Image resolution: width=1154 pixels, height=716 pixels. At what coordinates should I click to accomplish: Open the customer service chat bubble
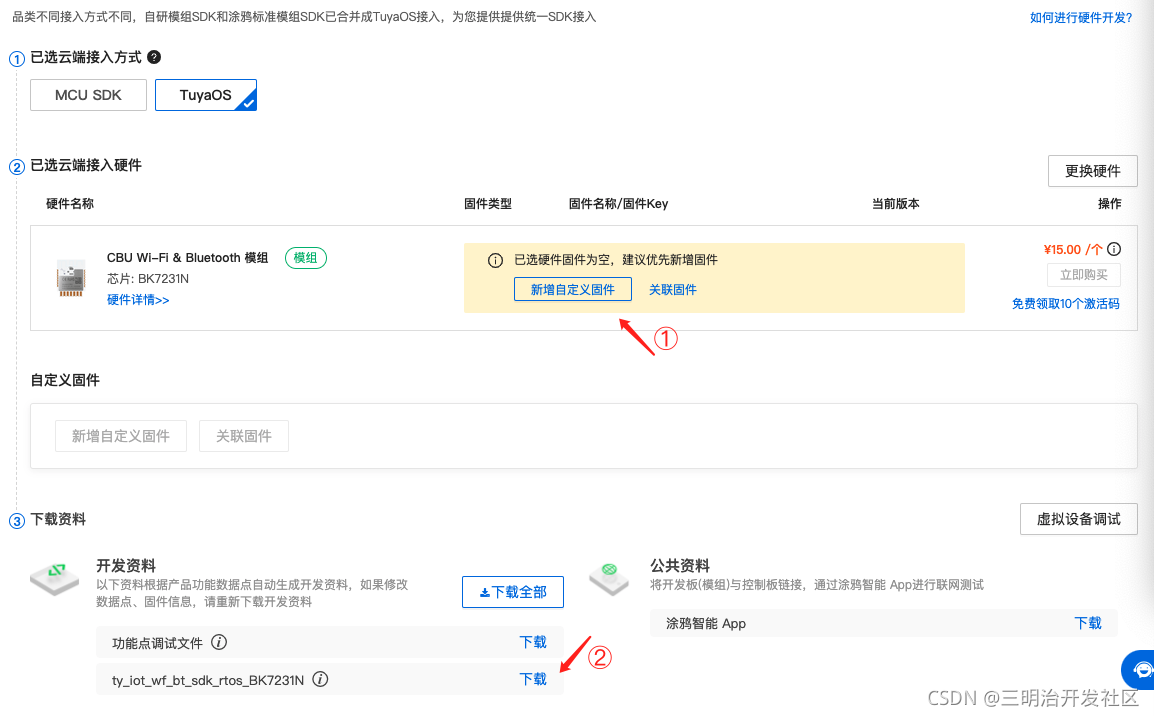pos(1139,670)
